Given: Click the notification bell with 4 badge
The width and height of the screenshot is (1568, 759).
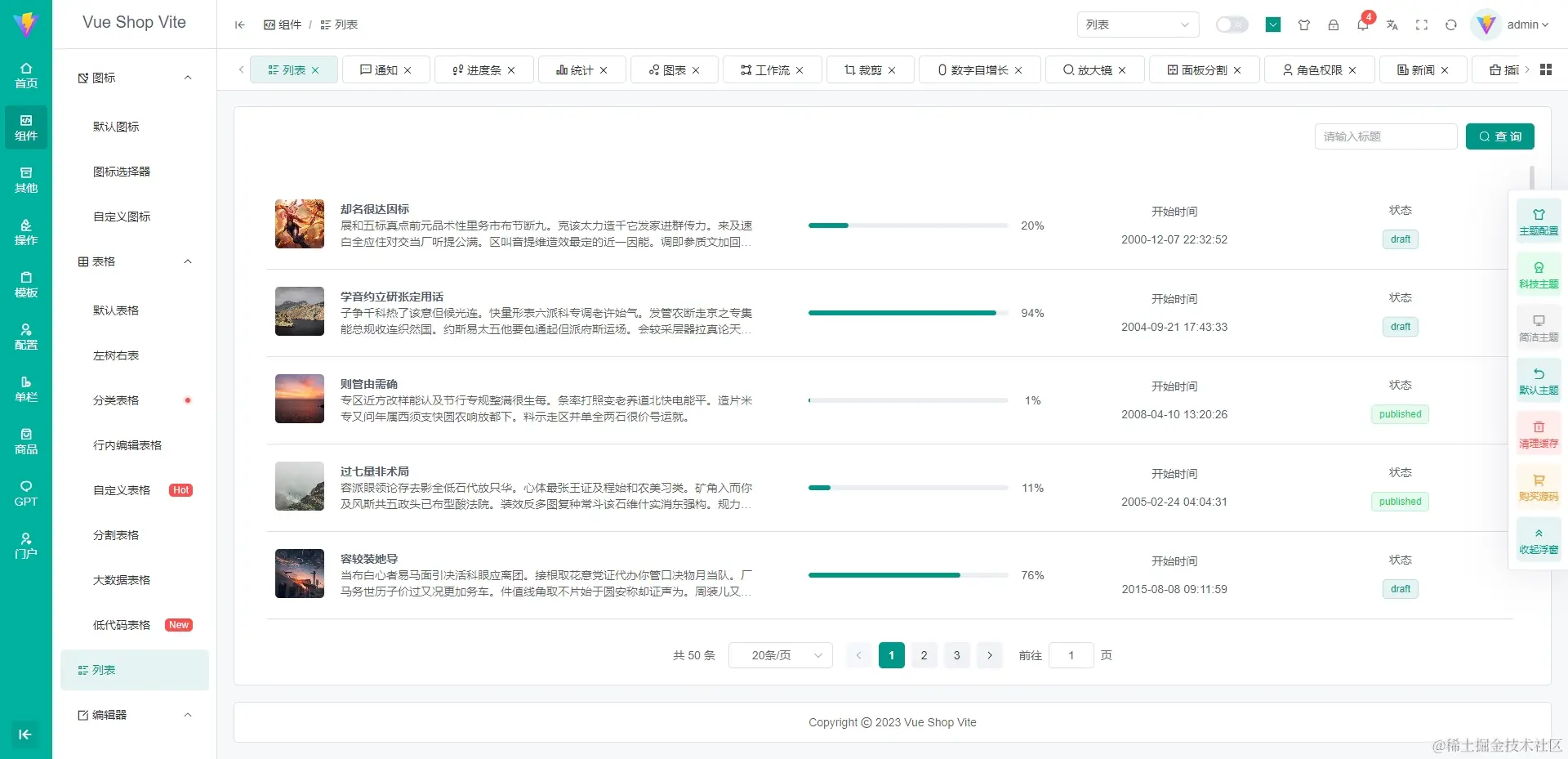Looking at the screenshot, I should 1362,25.
